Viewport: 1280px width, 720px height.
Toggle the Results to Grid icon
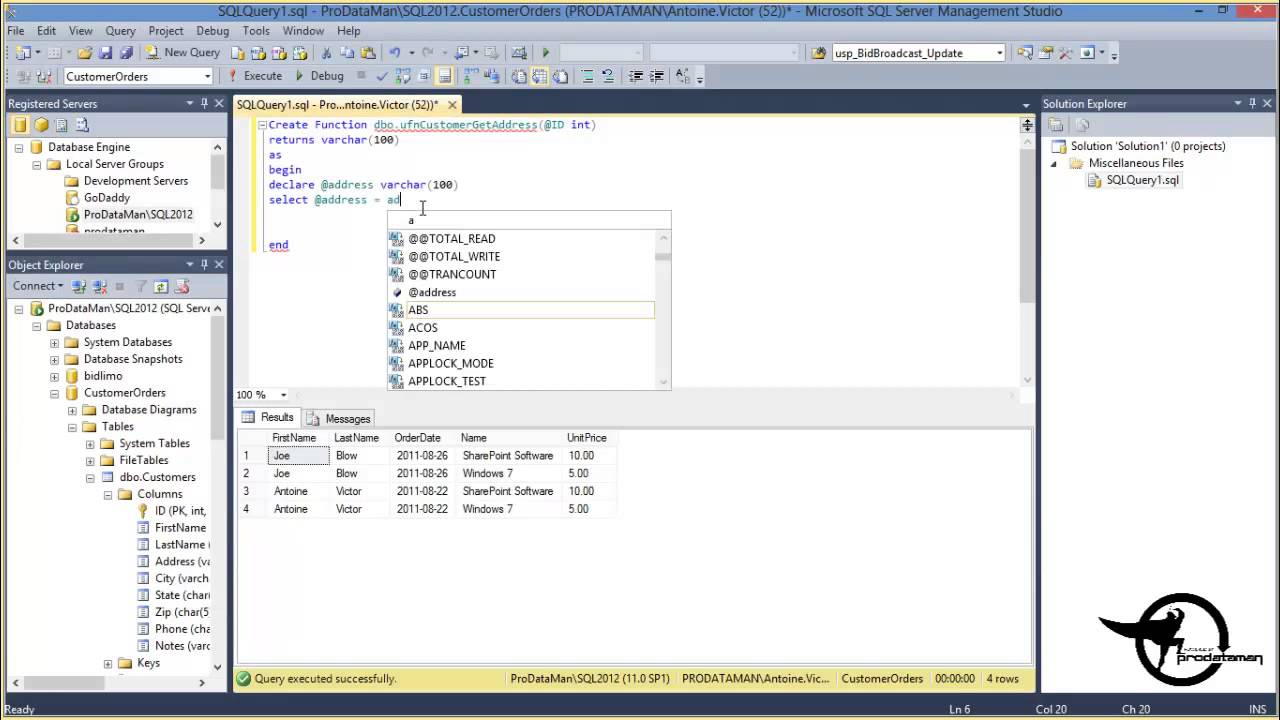point(539,76)
